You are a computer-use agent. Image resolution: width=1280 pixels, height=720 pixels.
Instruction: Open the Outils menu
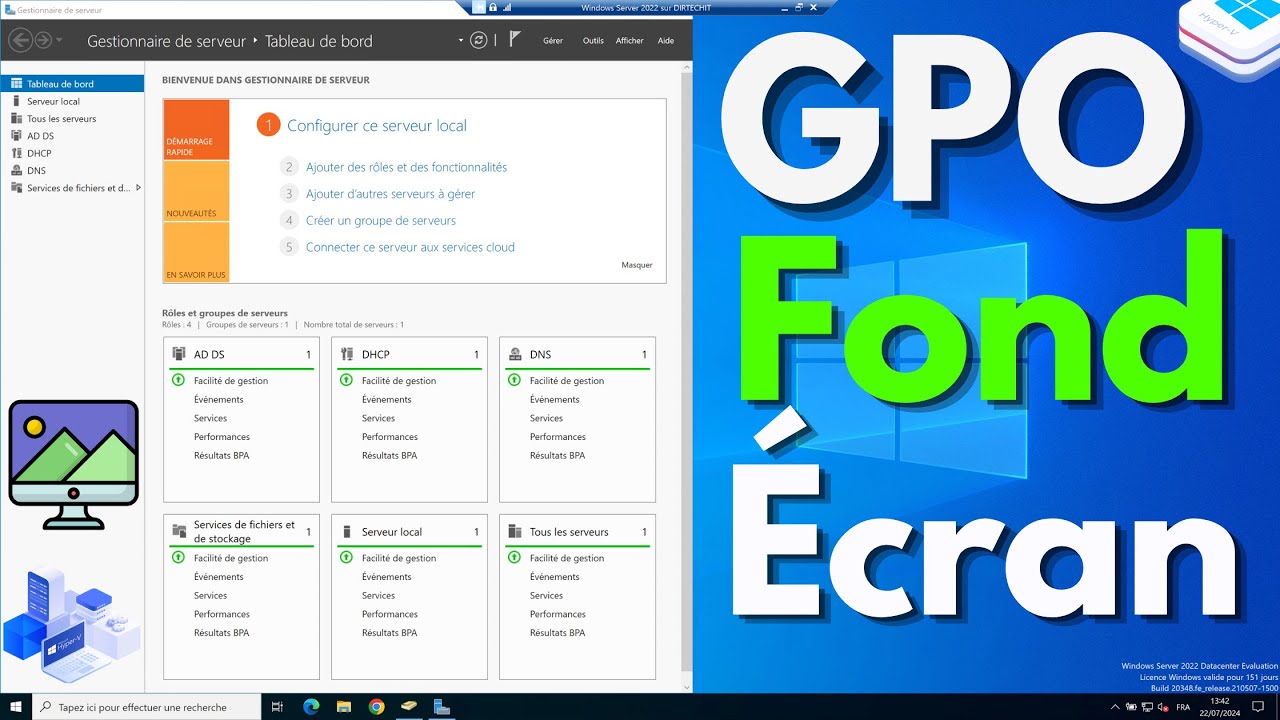pos(593,41)
